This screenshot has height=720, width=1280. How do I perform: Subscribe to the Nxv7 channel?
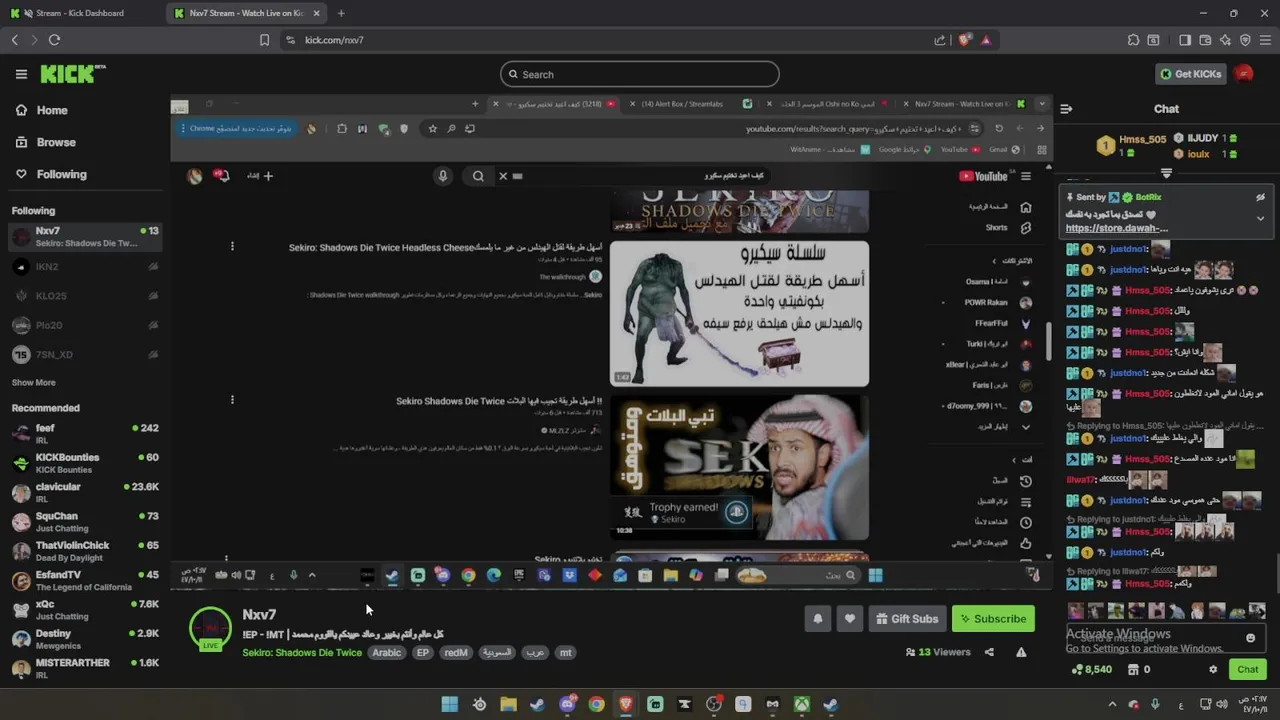(993, 619)
